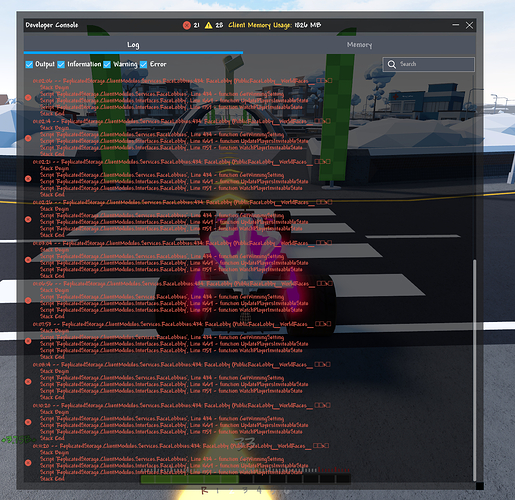
Task: Toggle the Information filter checkbox
Action: coord(61,64)
